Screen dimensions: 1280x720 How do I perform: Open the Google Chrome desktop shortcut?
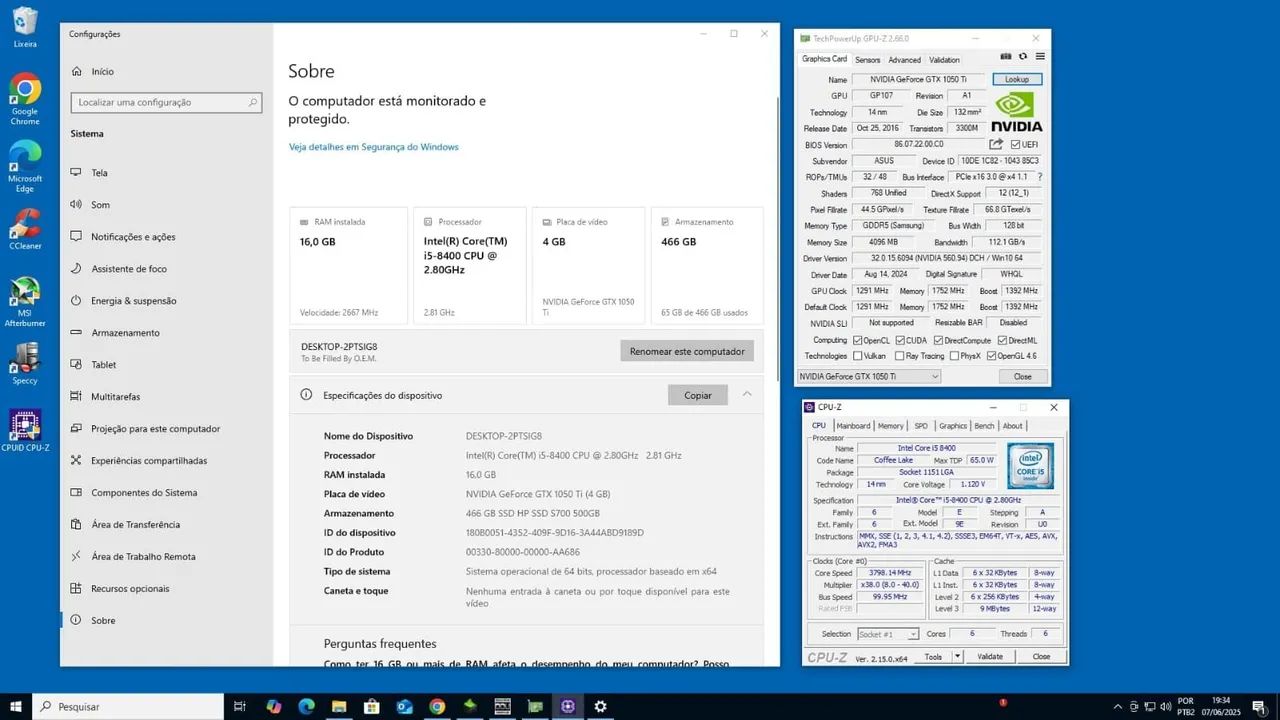(25, 99)
